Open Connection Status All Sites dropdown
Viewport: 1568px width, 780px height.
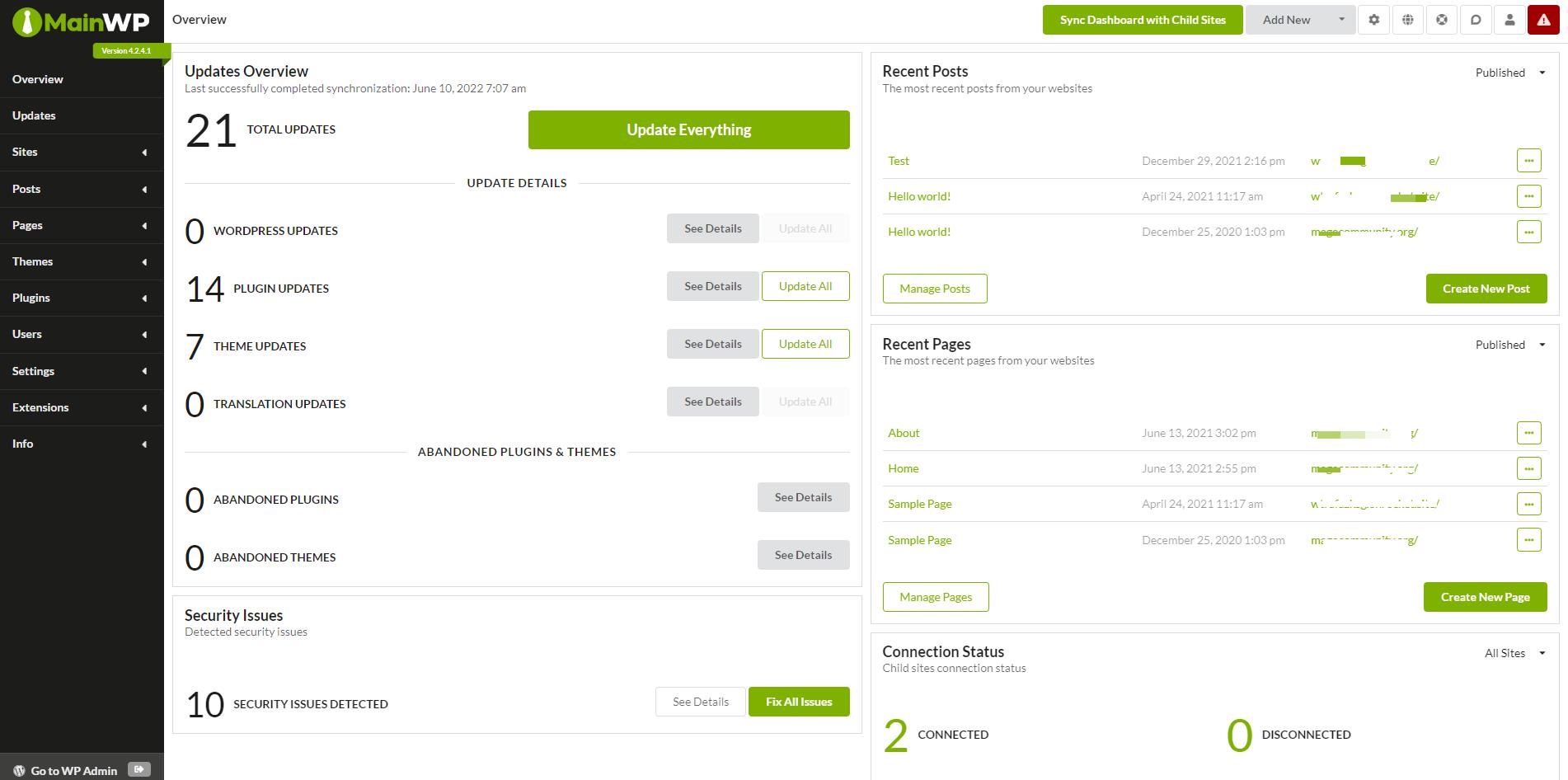pos(1515,653)
